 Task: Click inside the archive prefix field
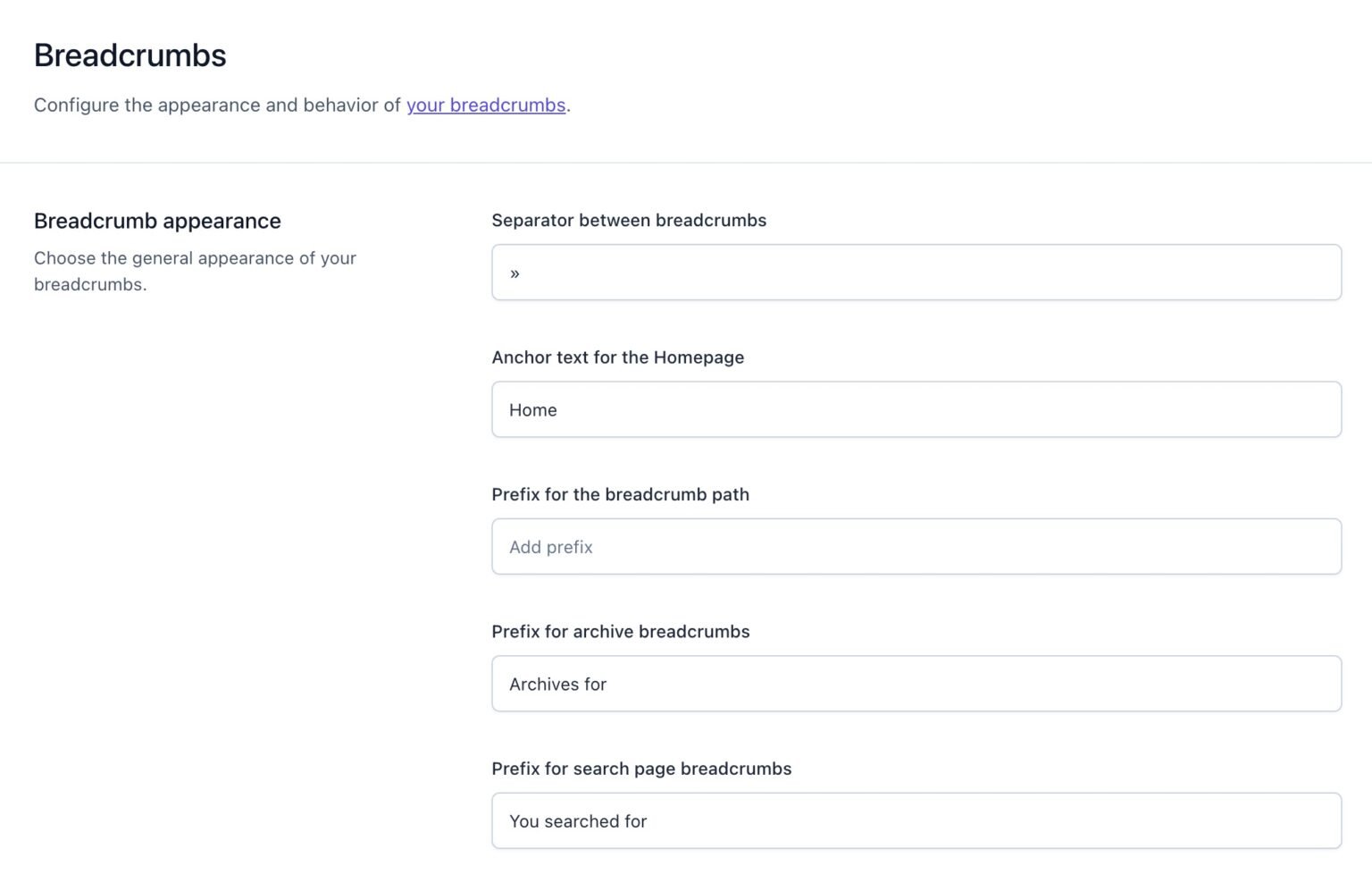[915, 684]
